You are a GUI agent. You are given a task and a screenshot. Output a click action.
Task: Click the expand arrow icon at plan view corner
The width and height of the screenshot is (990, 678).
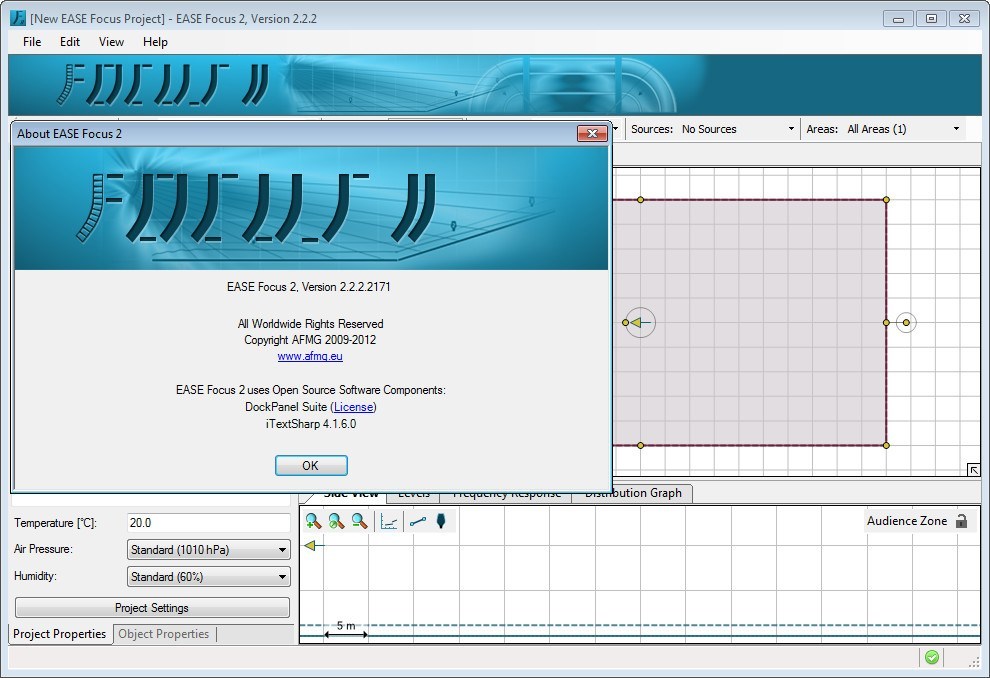[x=973, y=470]
